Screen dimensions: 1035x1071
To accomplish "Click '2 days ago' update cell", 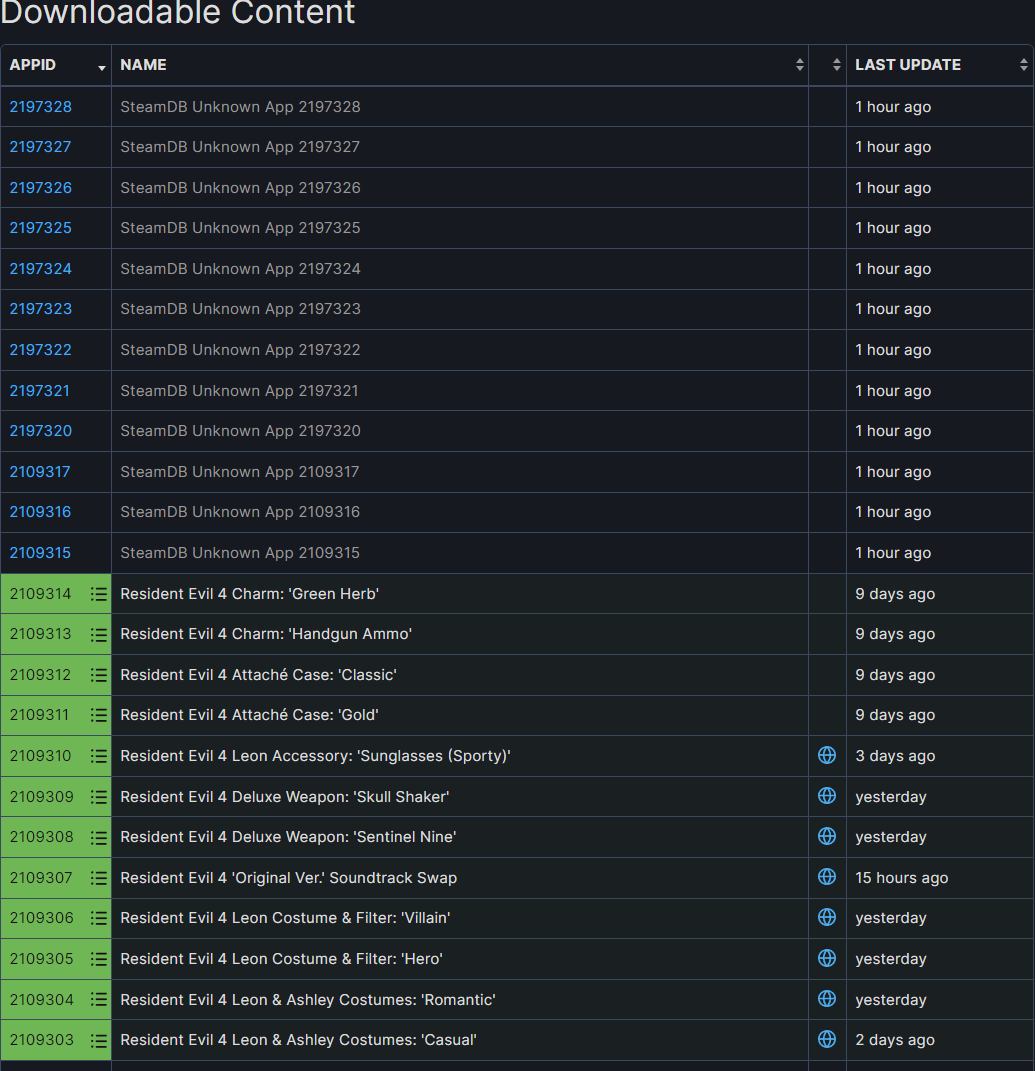I will point(940,1040).
